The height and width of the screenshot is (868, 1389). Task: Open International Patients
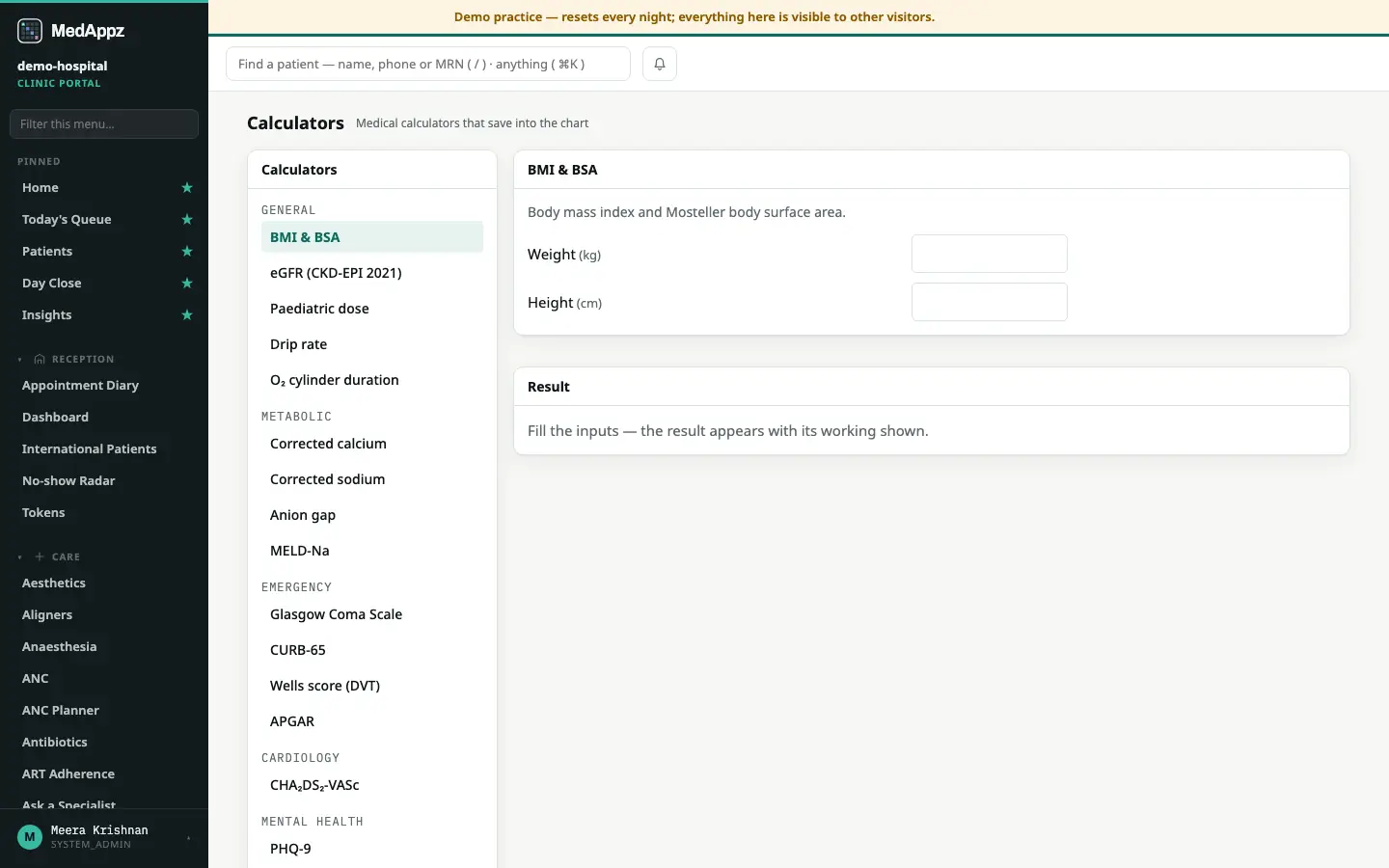(90, 449)
